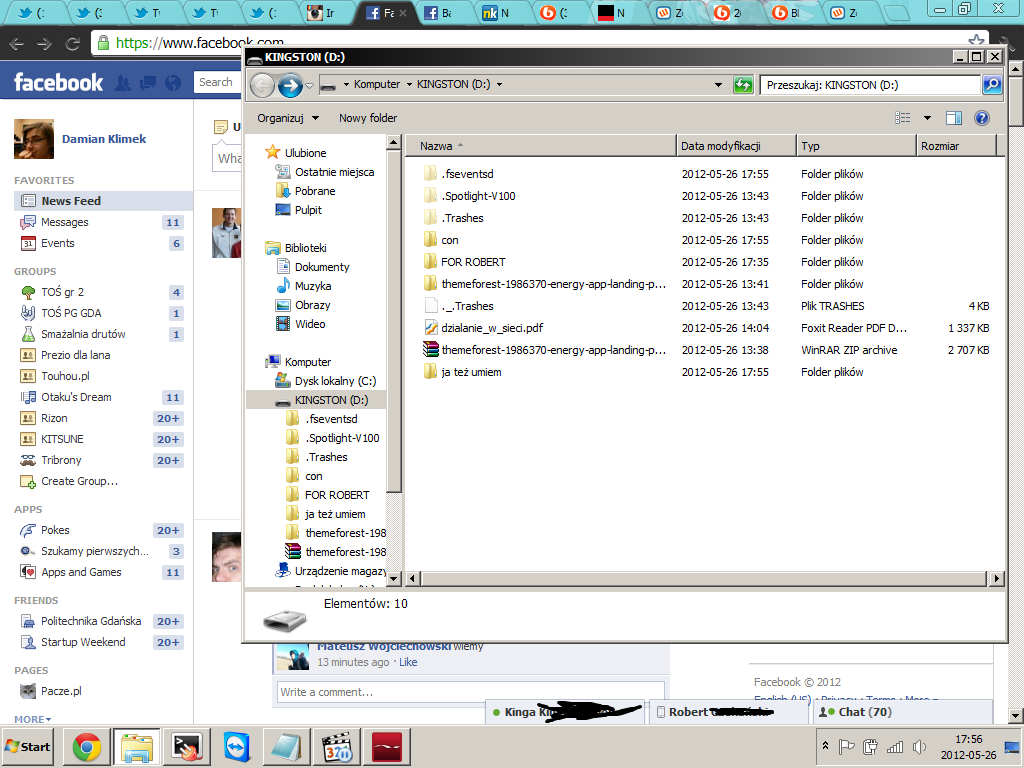Click the search magnifier icon in Explorer
This screenshot has width=1024, height=768.
pos(992,85)
